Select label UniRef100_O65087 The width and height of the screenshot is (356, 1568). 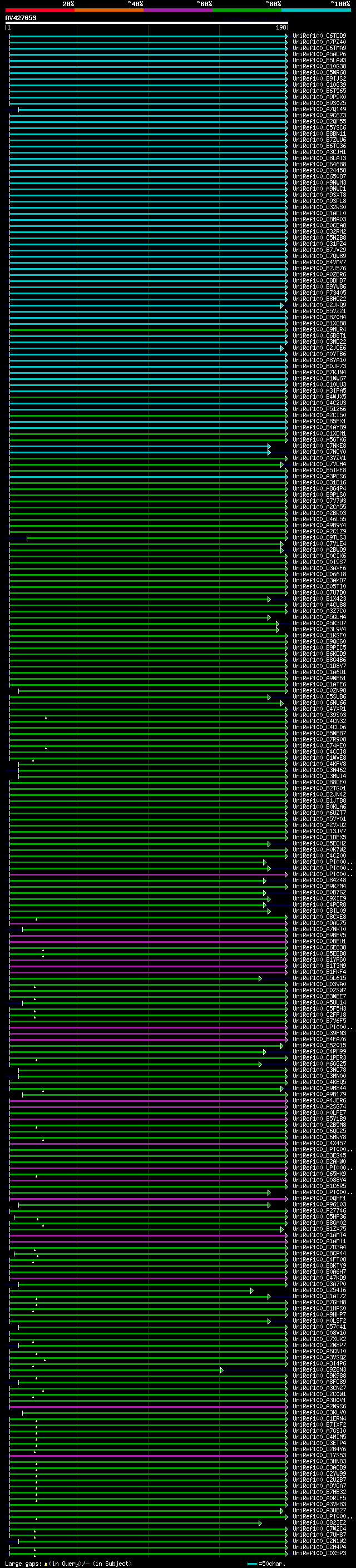[319, 176]
